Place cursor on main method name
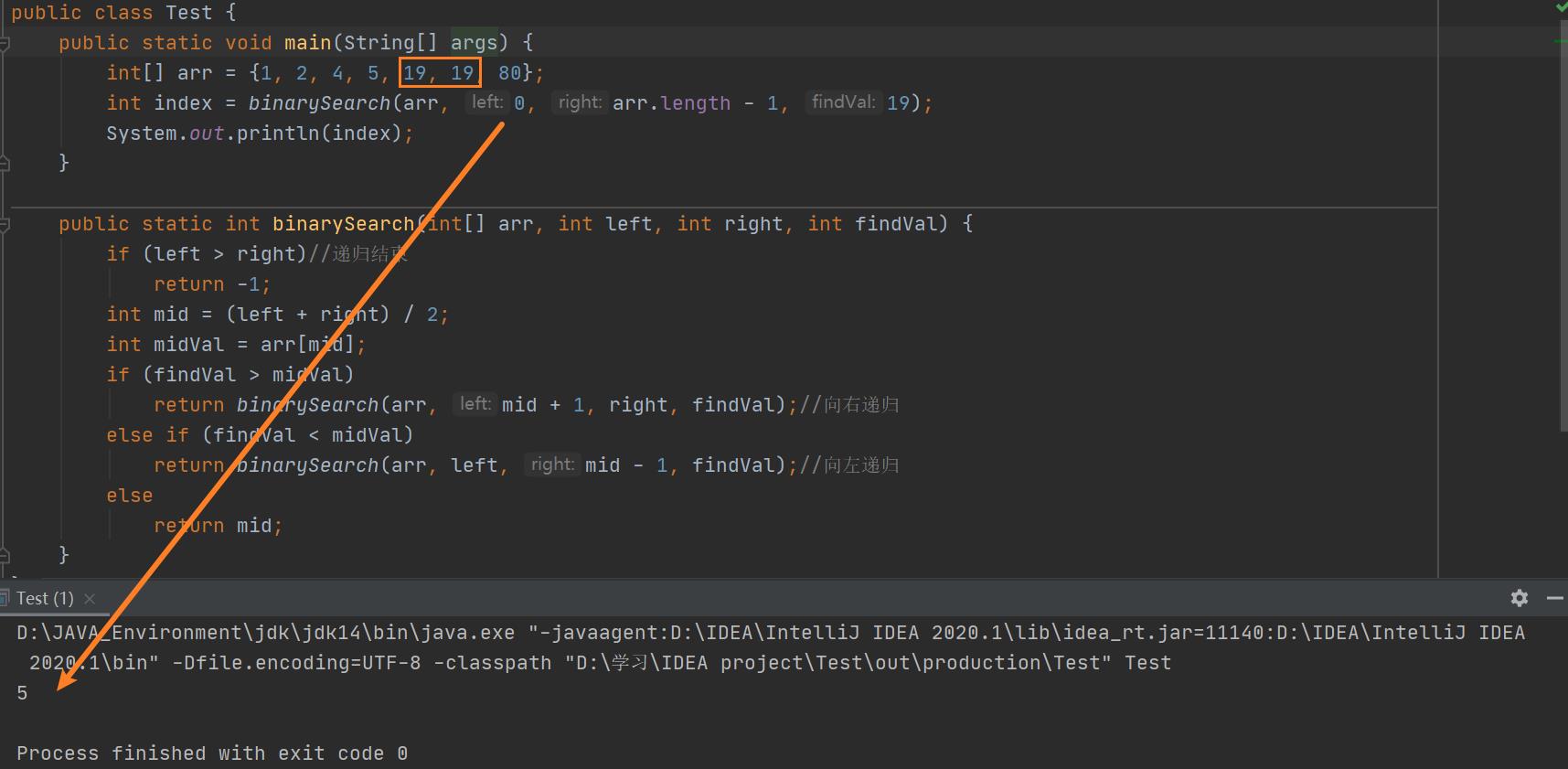The width and height of the screenshot is (1568, 769). coord(307,43)
